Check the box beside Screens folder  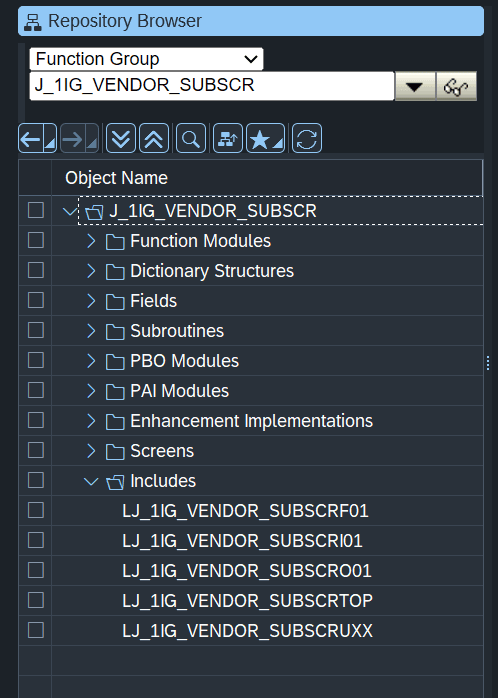(x=36, y=450)
